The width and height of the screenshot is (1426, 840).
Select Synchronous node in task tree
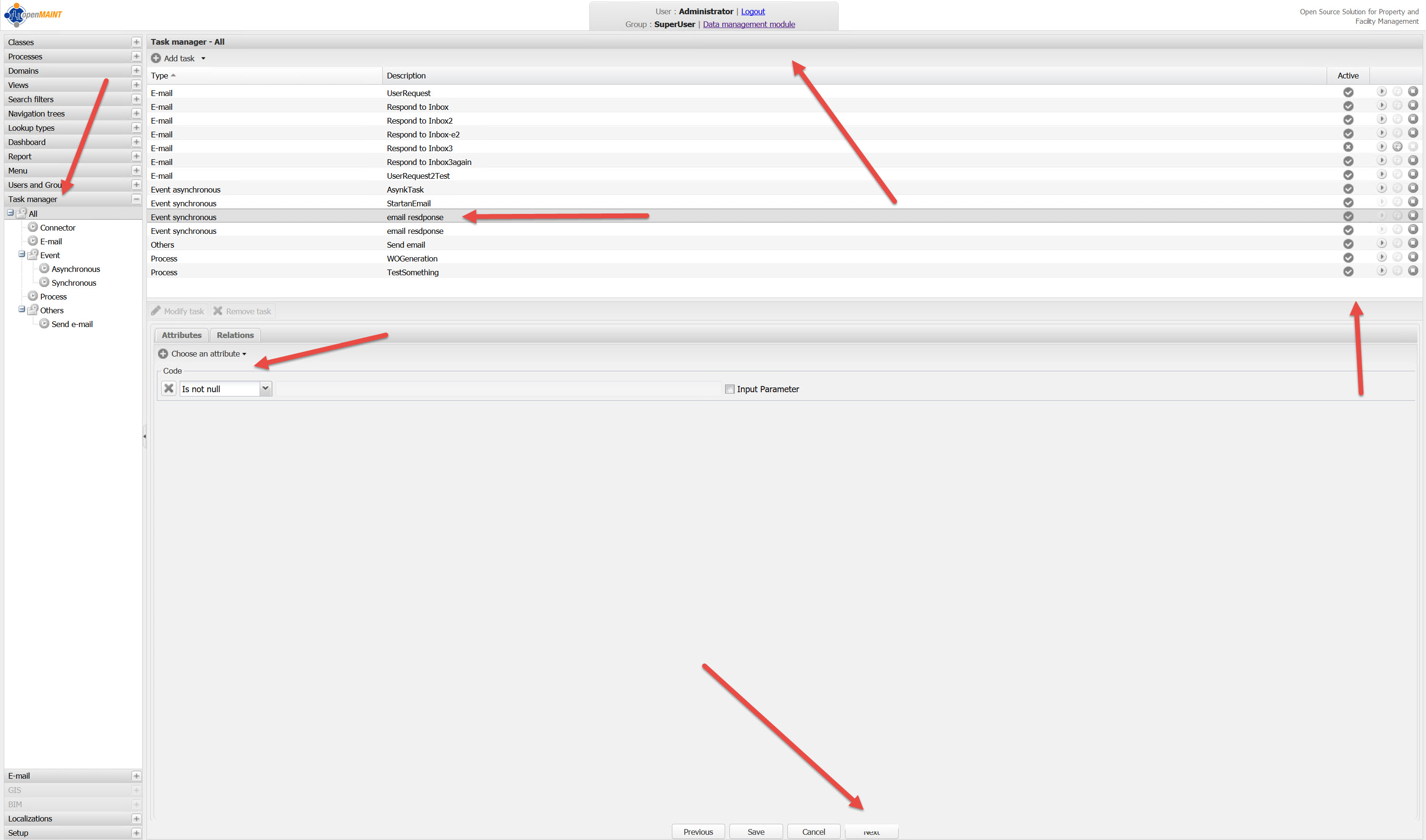[x=74, y=282]
